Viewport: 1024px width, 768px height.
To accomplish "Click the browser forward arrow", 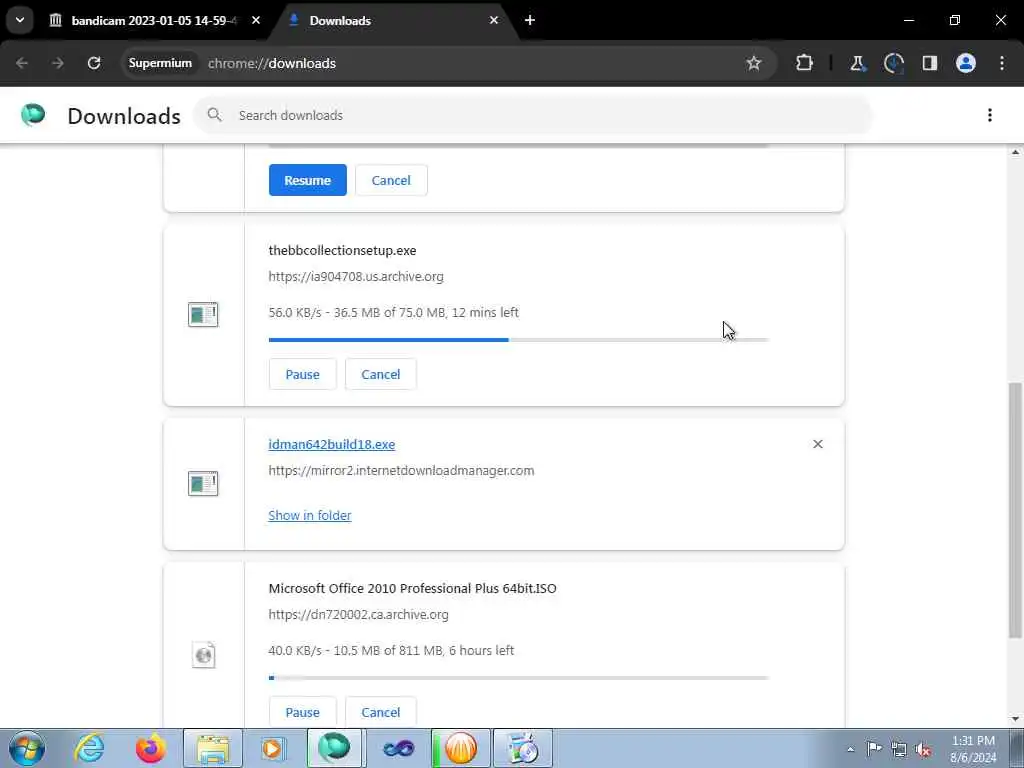I will point(58,63).
